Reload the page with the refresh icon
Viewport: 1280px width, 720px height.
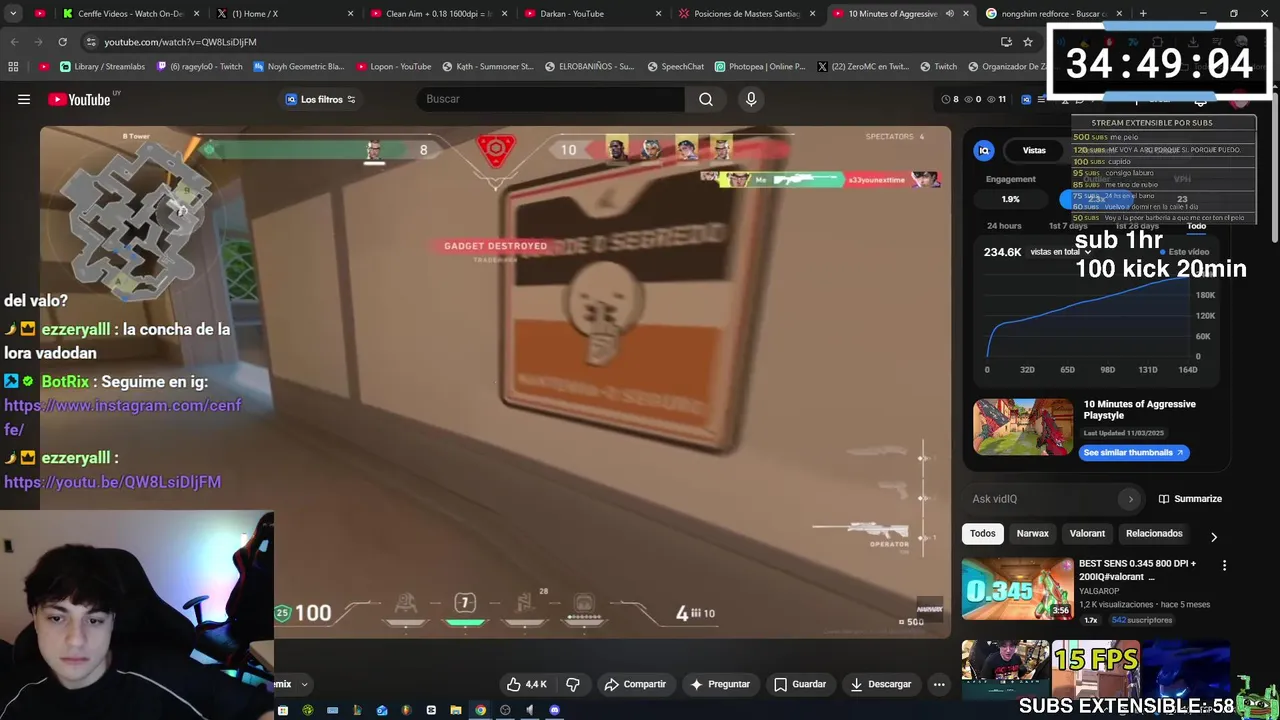[x=62, y=42]
